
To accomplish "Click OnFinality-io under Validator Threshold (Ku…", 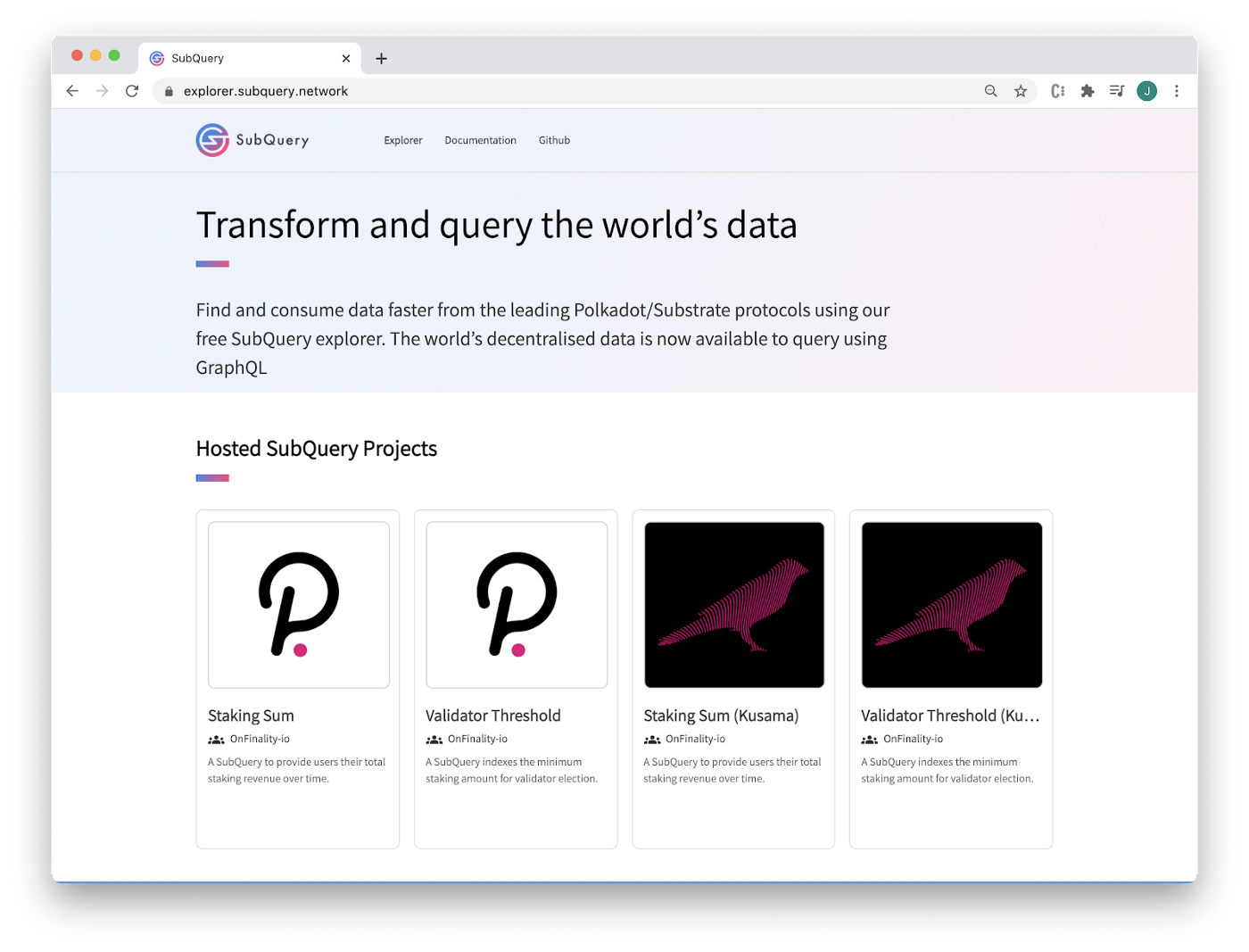I will click(913, 739).
